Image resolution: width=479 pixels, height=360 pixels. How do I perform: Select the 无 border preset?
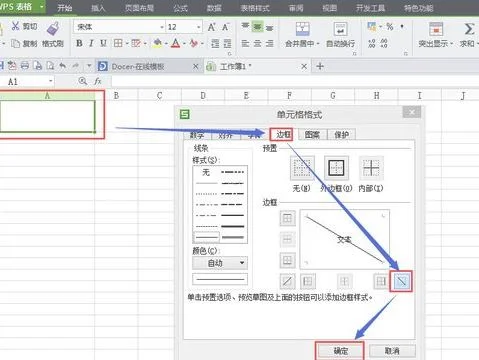click(302, 168)
